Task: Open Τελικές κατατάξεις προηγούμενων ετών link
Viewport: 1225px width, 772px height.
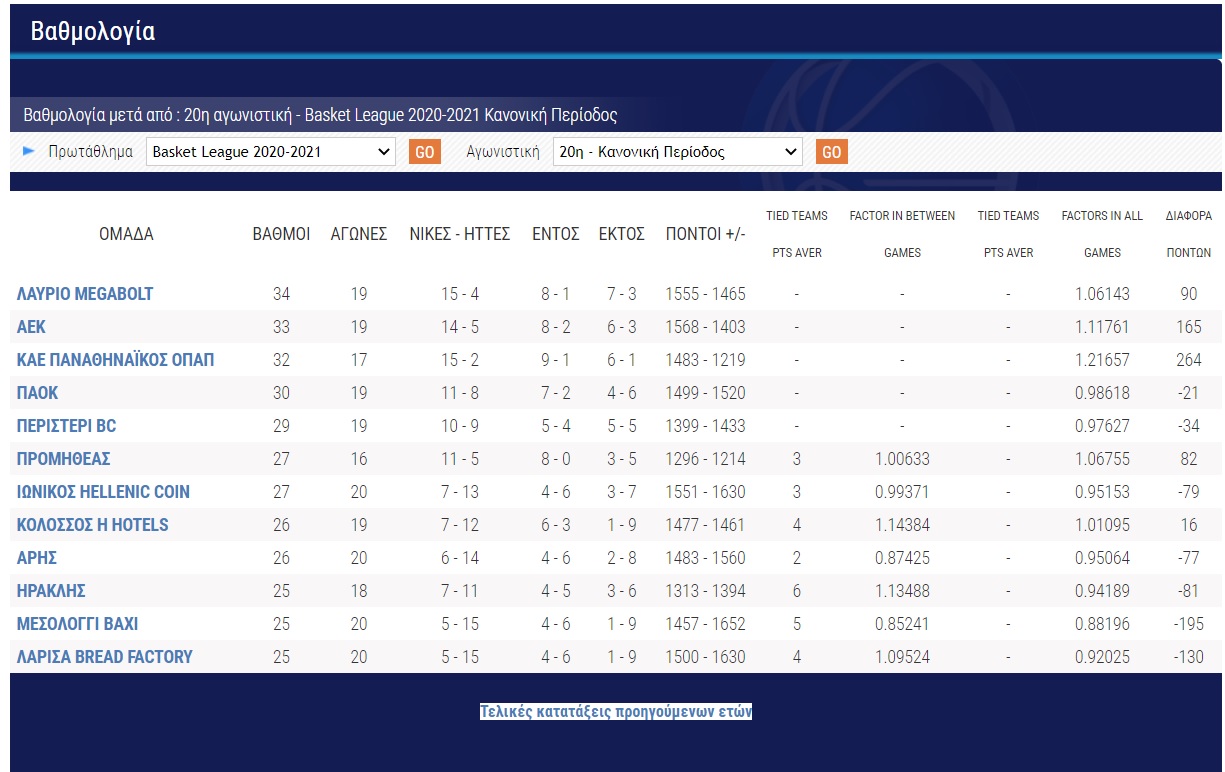Action: pos(616,712)
